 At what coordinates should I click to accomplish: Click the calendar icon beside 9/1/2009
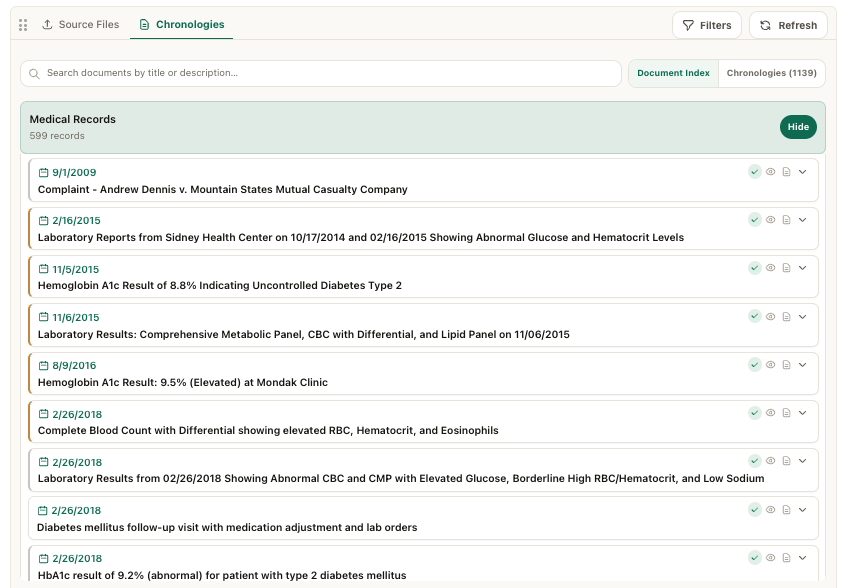click(43, 172)
